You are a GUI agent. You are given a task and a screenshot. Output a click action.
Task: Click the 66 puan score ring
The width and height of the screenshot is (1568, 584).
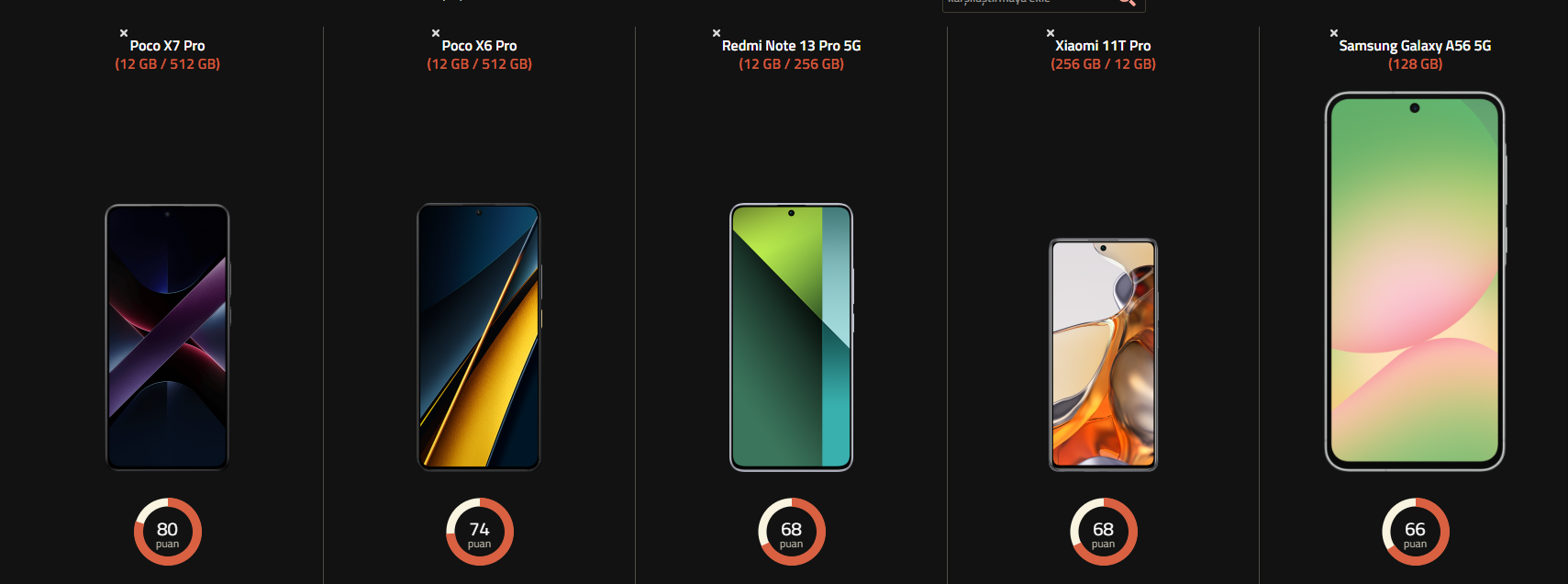pos(1416,532)
